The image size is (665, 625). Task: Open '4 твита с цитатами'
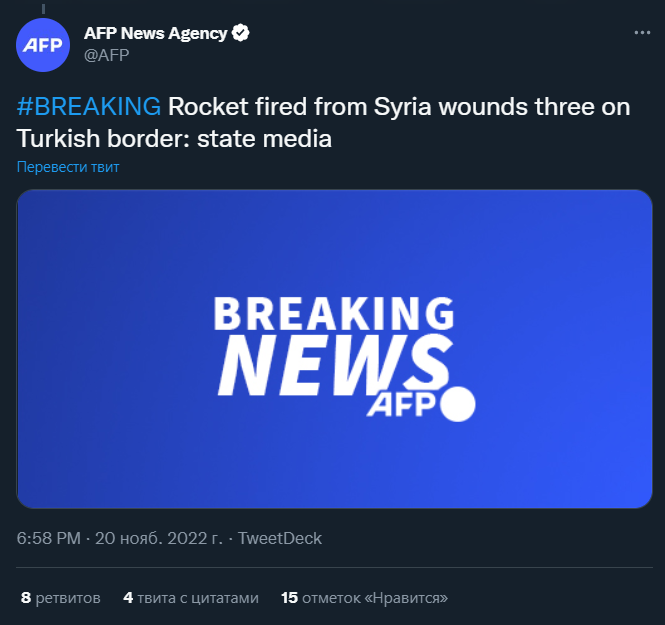tap(191, 598)
